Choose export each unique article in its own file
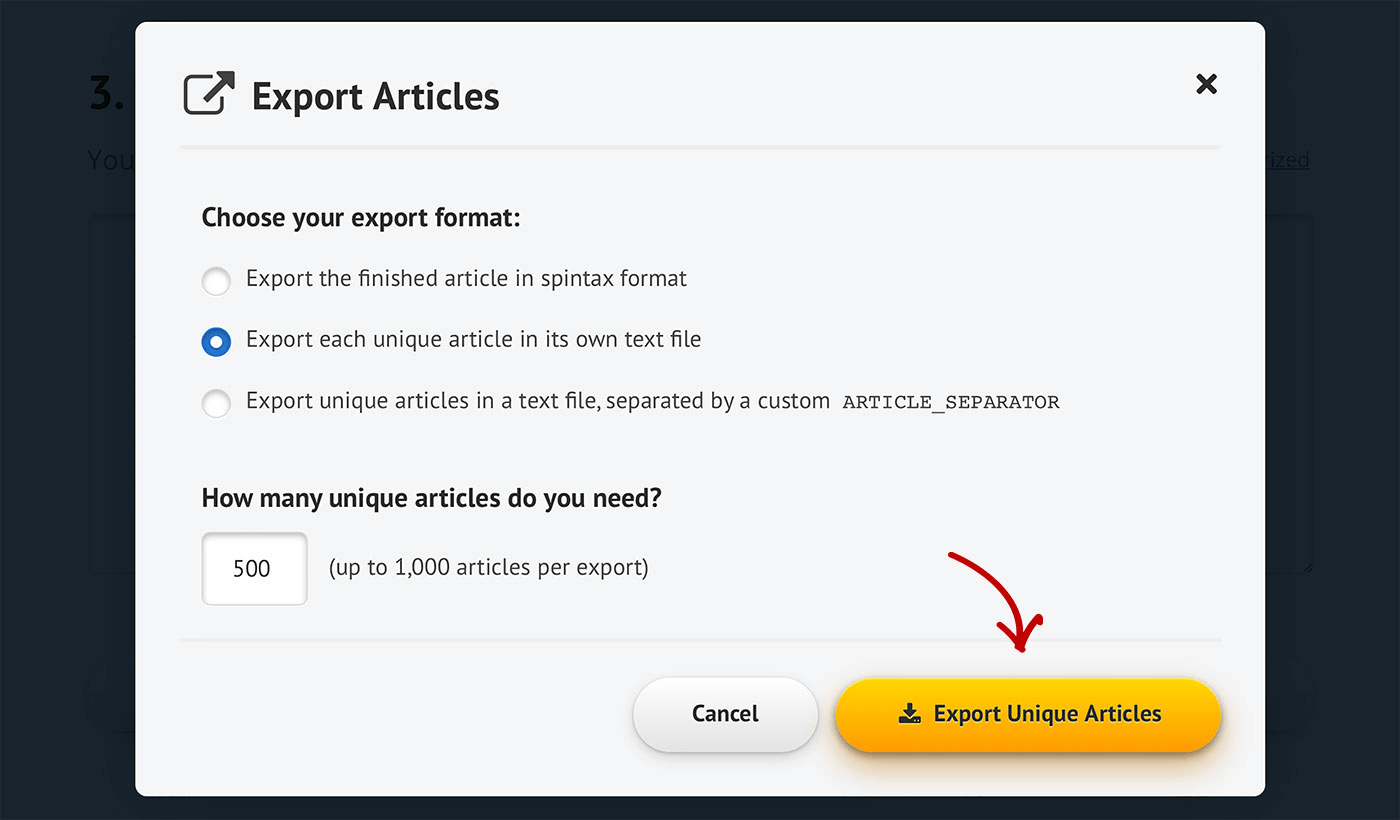The image size is (1400, 820). (x=216, y=342)
